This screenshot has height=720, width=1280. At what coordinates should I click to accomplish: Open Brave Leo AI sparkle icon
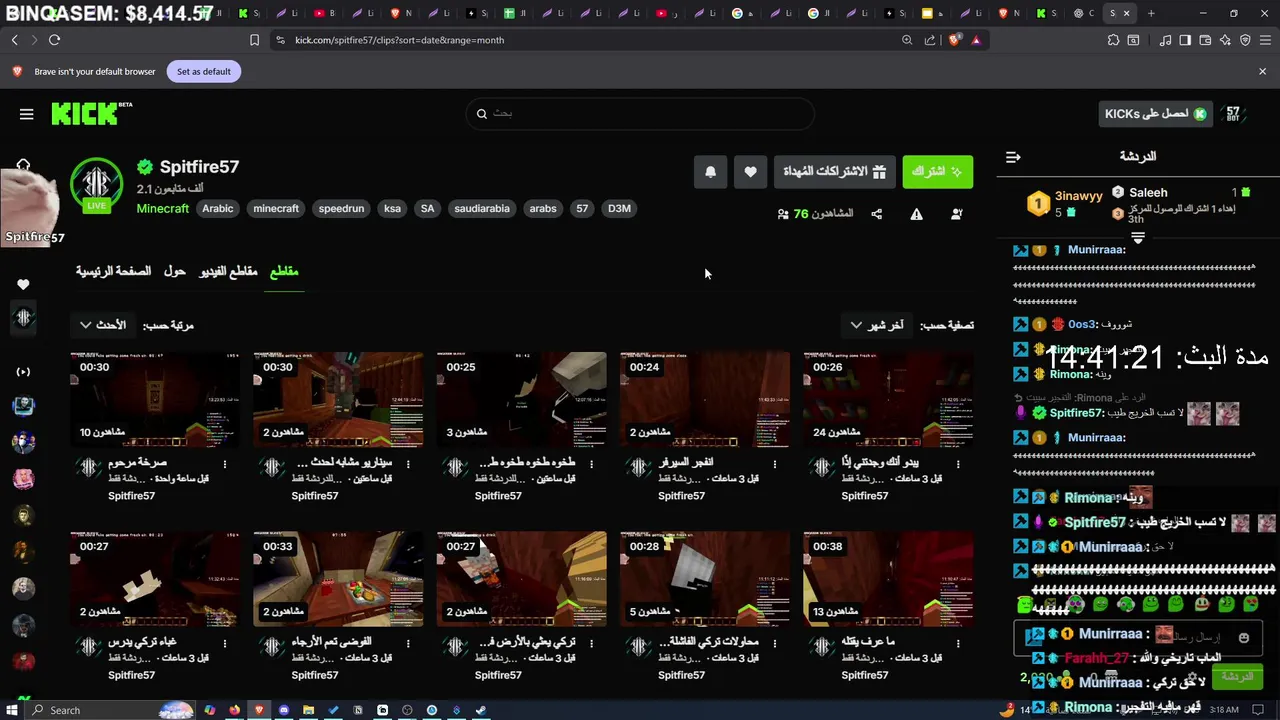coord(1225,40)
